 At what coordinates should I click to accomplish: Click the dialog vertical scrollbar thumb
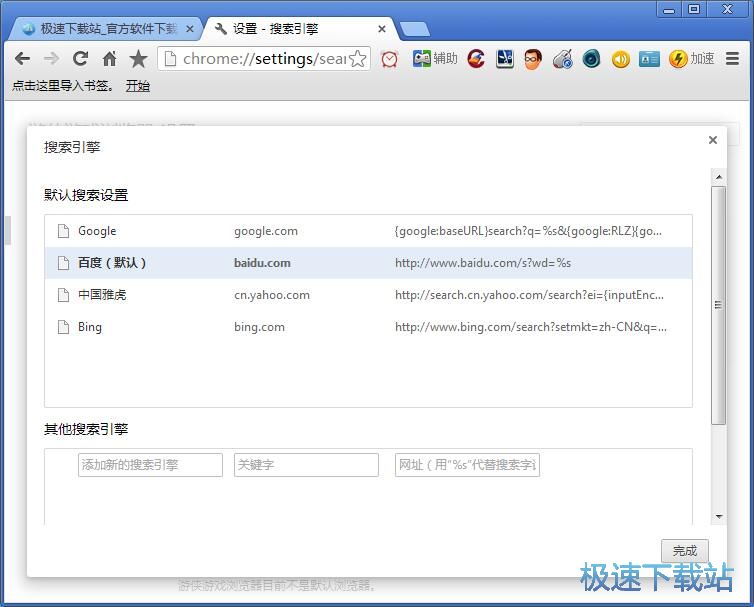coord(718,305)
